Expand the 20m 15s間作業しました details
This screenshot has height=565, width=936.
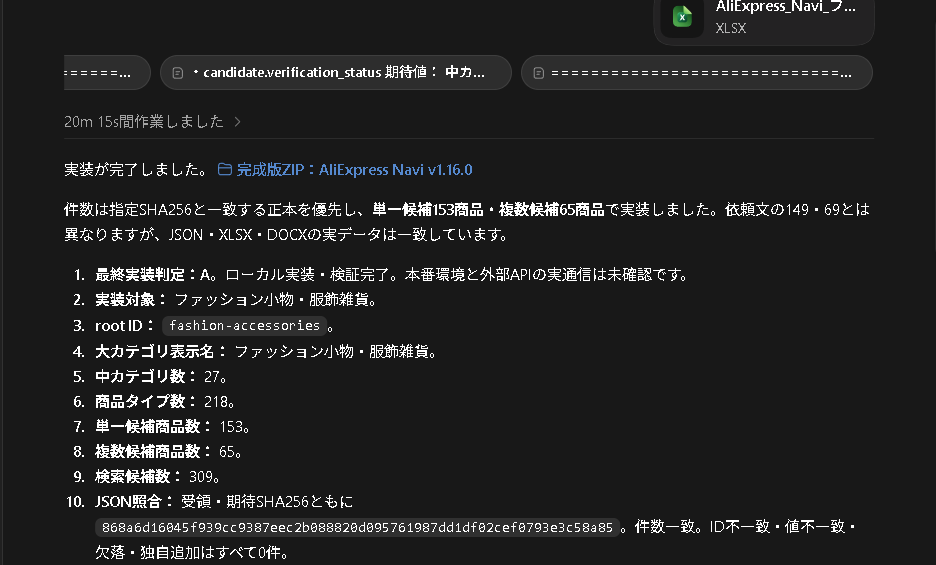coord(153,122)
